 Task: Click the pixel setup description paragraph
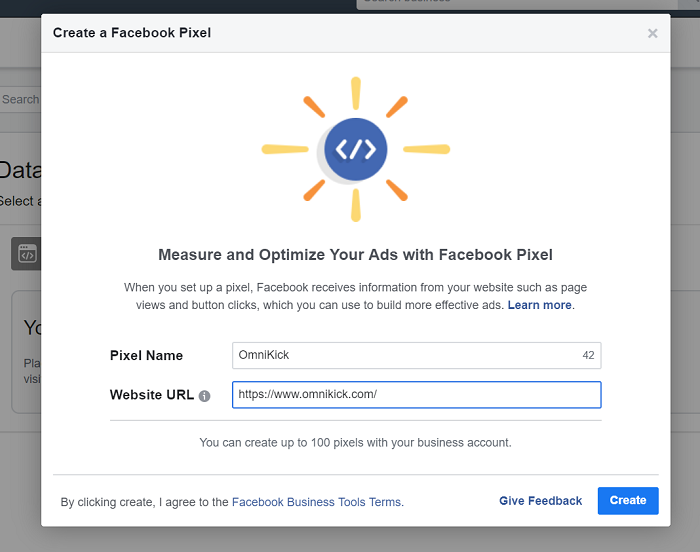(x=355, y=296)
